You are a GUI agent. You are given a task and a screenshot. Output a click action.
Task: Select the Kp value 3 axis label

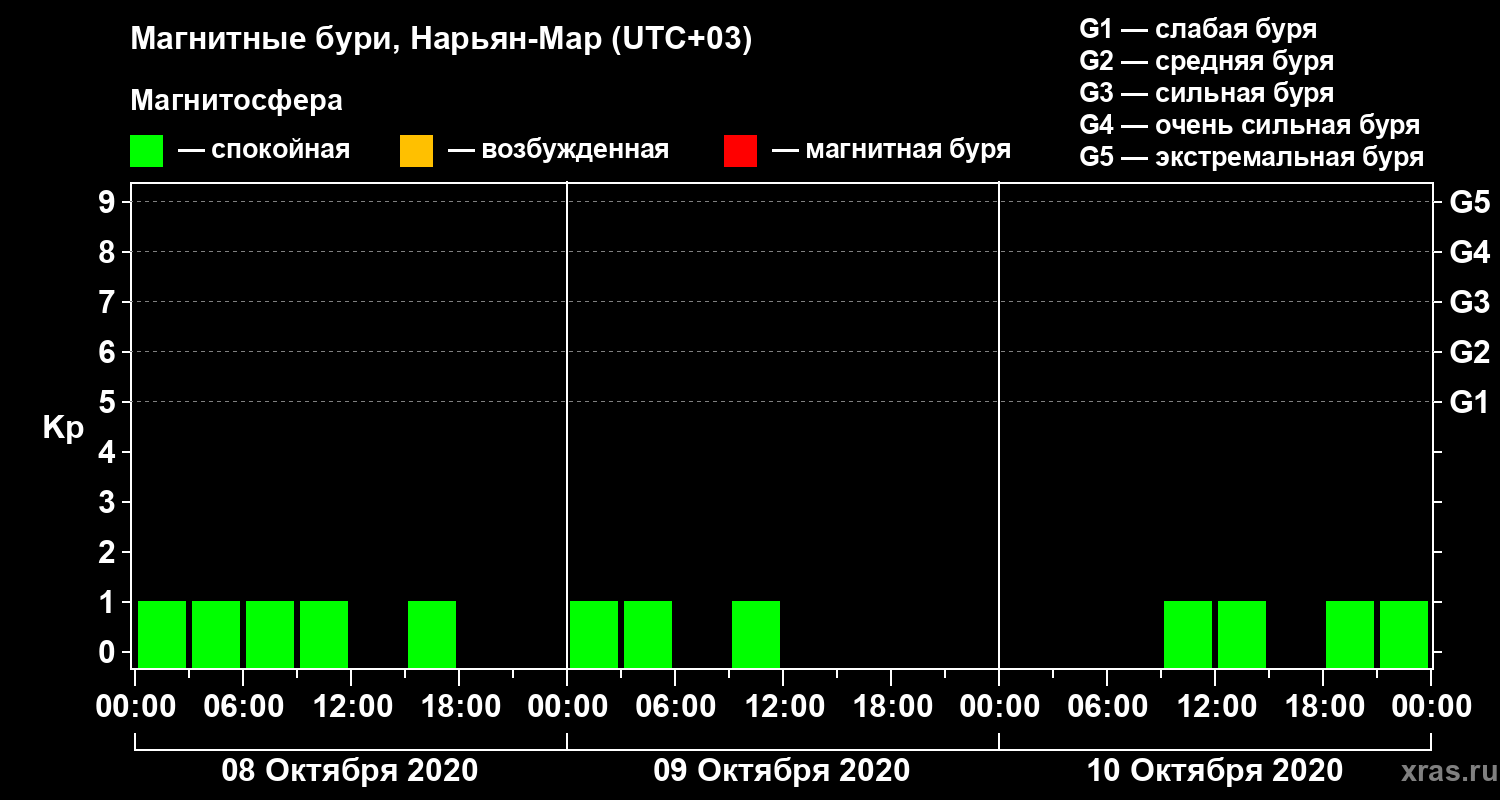[109, 502]
